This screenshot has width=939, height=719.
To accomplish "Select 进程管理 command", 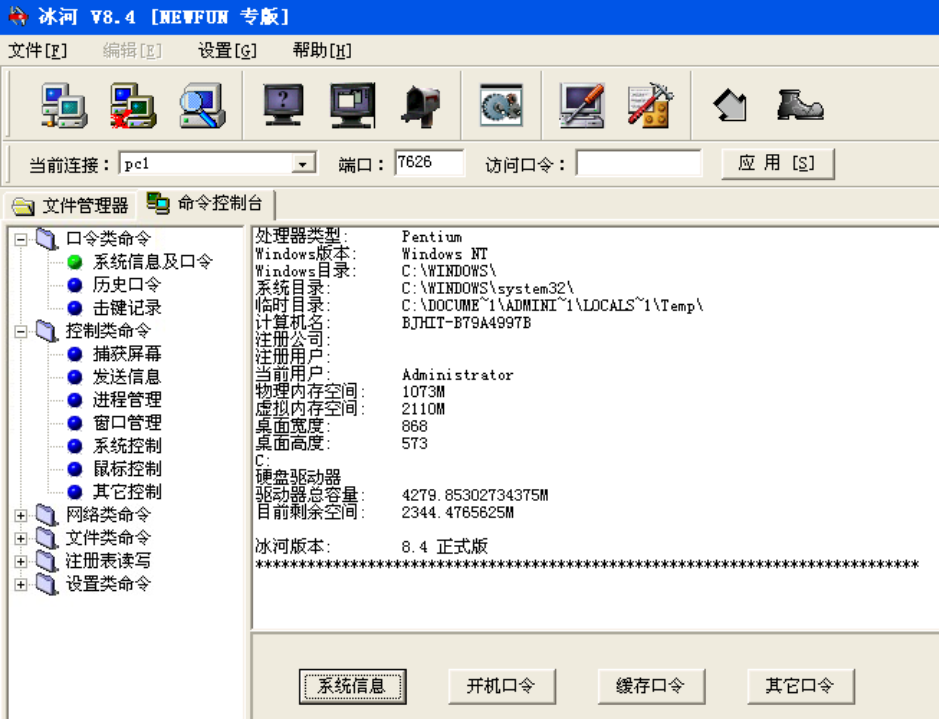I will point(127,399).
